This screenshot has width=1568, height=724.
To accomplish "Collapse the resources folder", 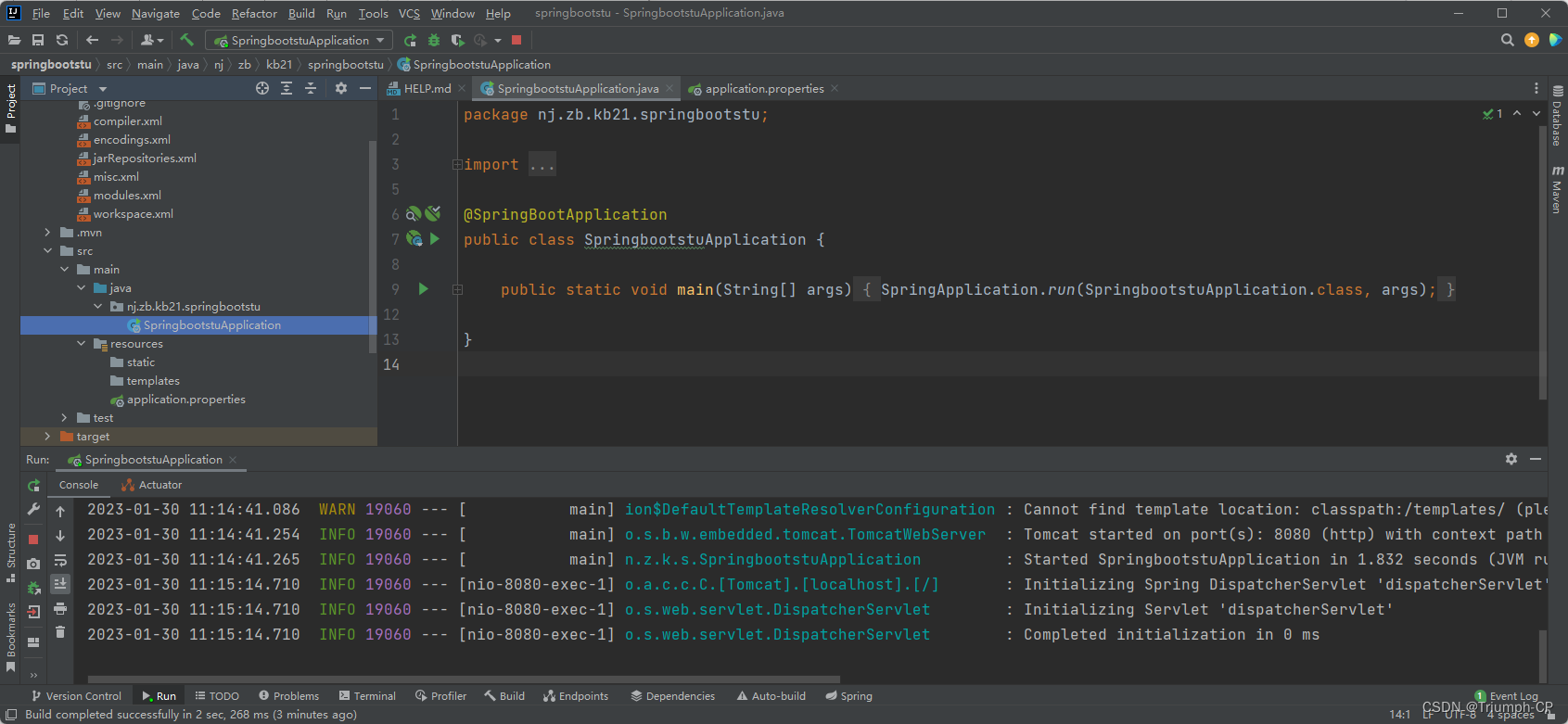I will (81, 344).
